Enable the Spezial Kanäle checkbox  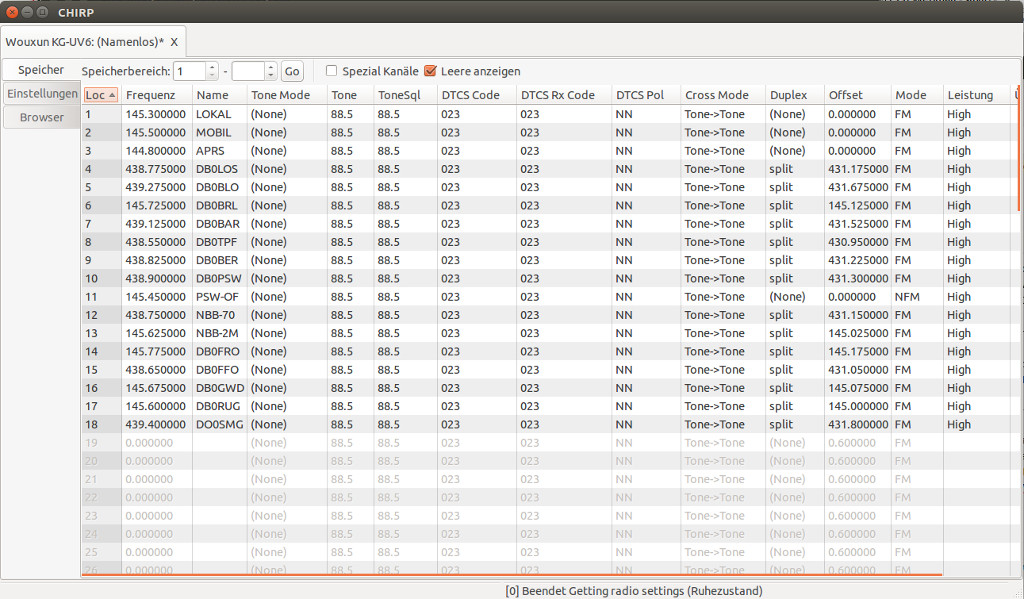pos(331,71)
